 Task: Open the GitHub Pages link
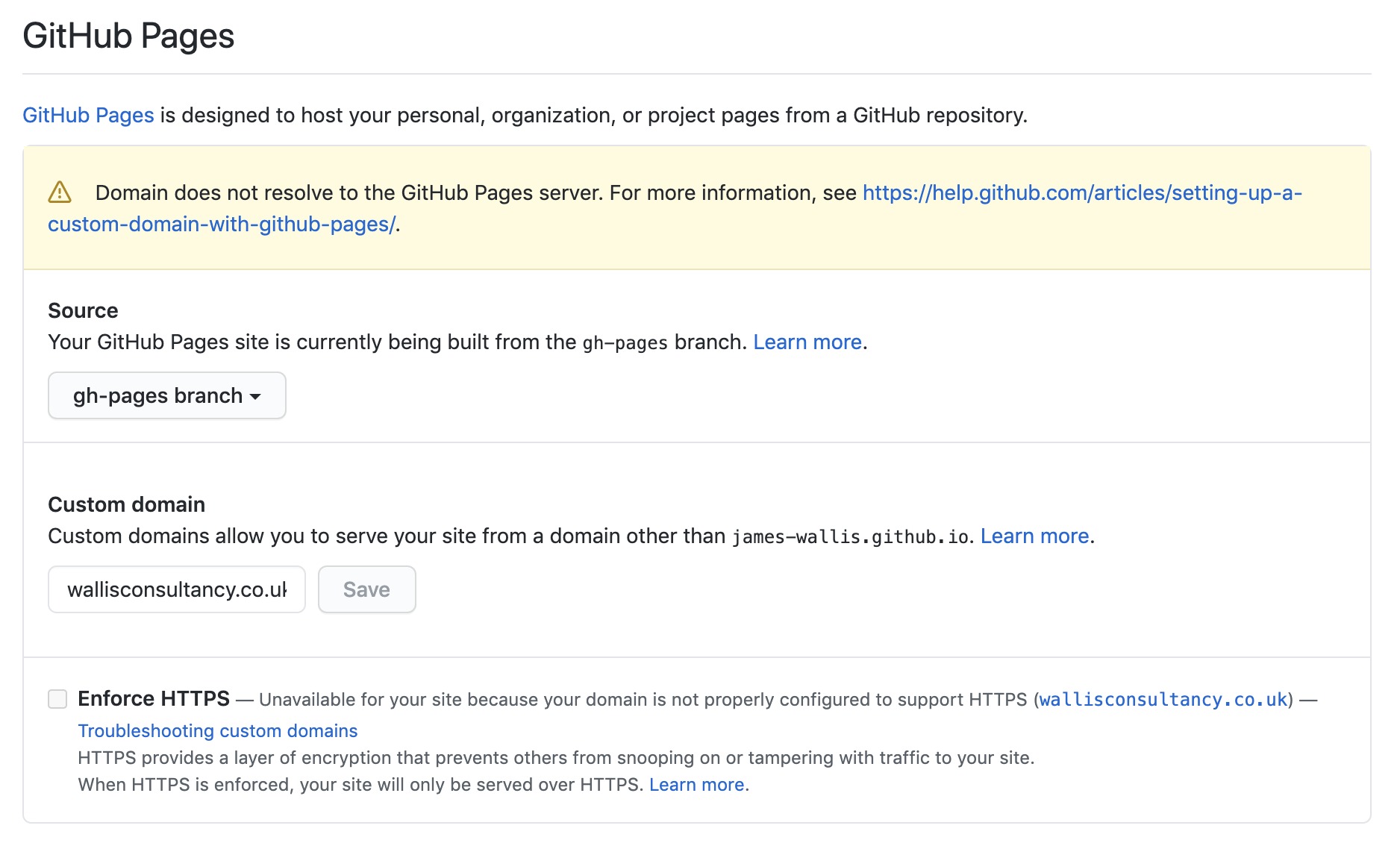pyautogui.click(x=87, y=115)
